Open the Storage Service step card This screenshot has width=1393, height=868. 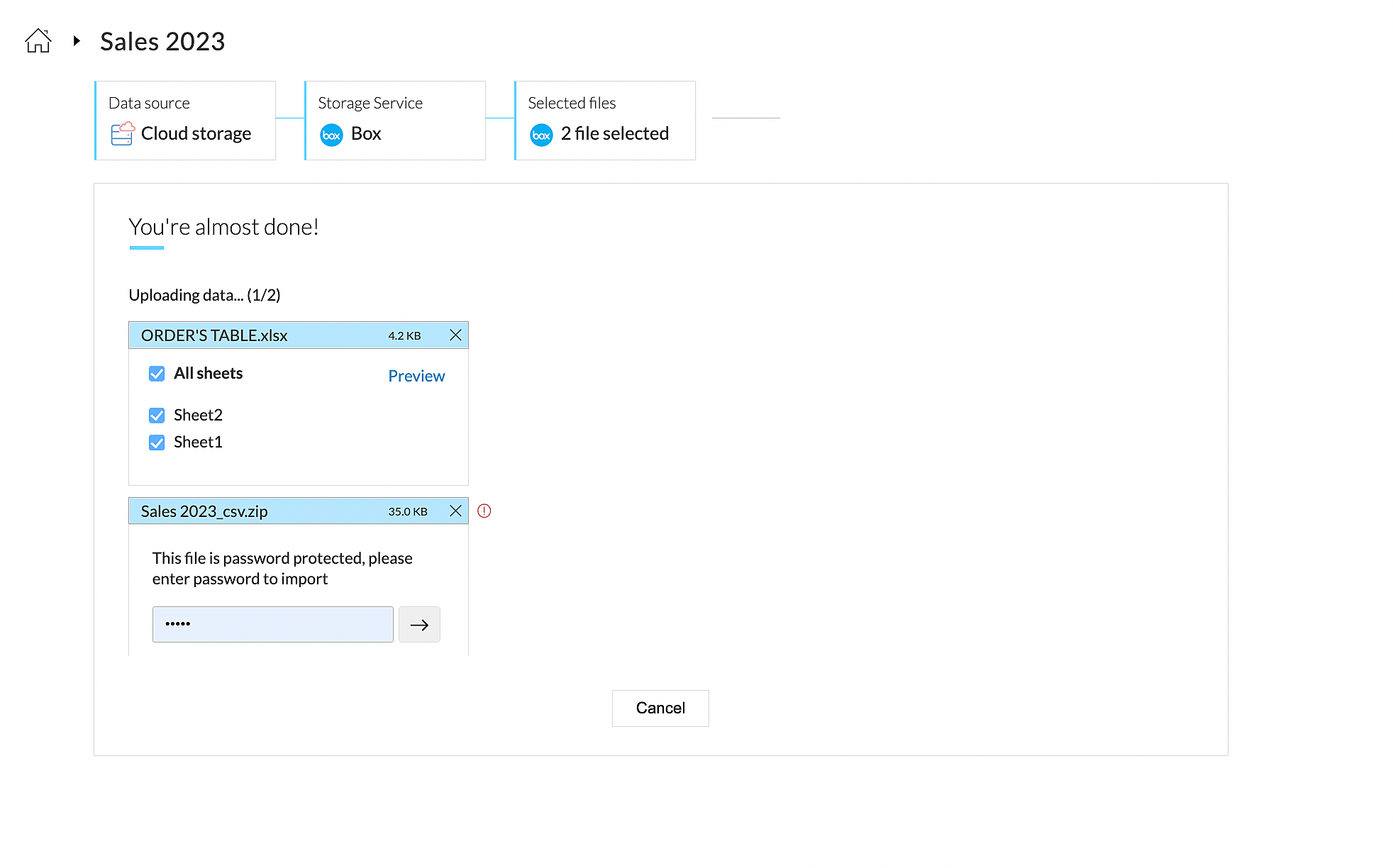[x=395, y=120]
